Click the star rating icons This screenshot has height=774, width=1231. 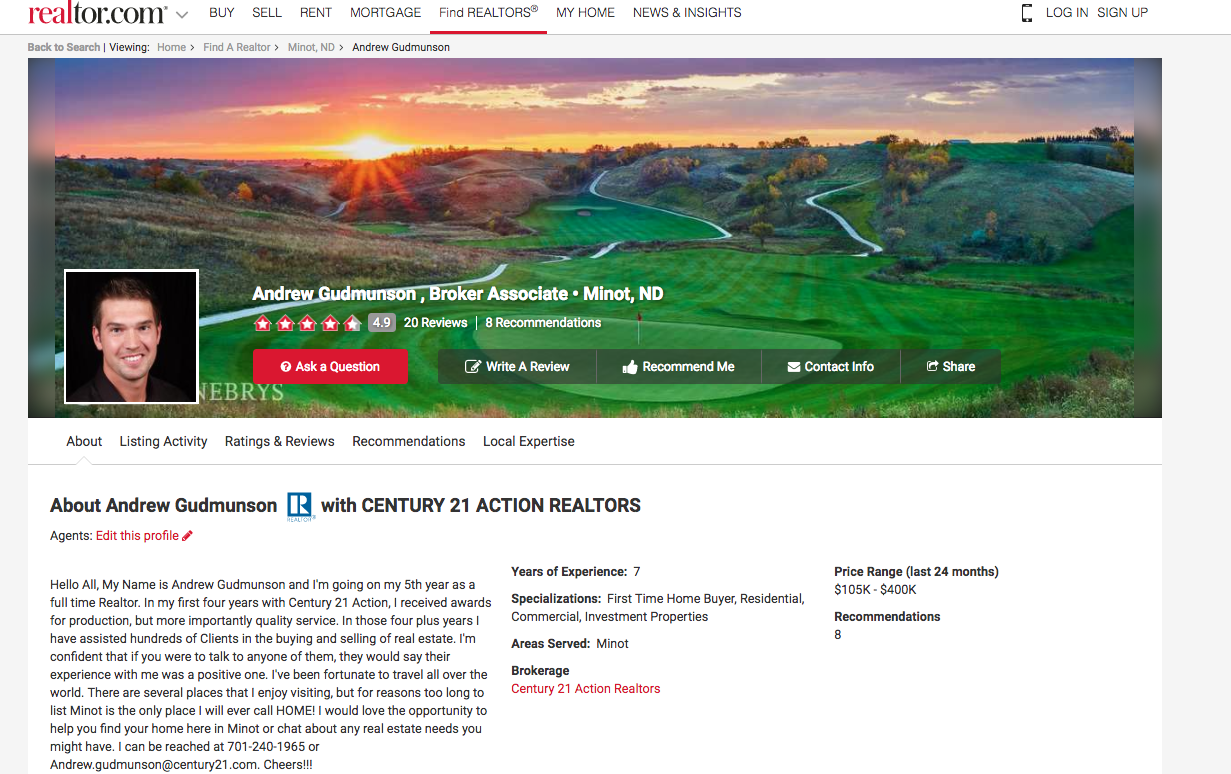[x=308, y=323]
